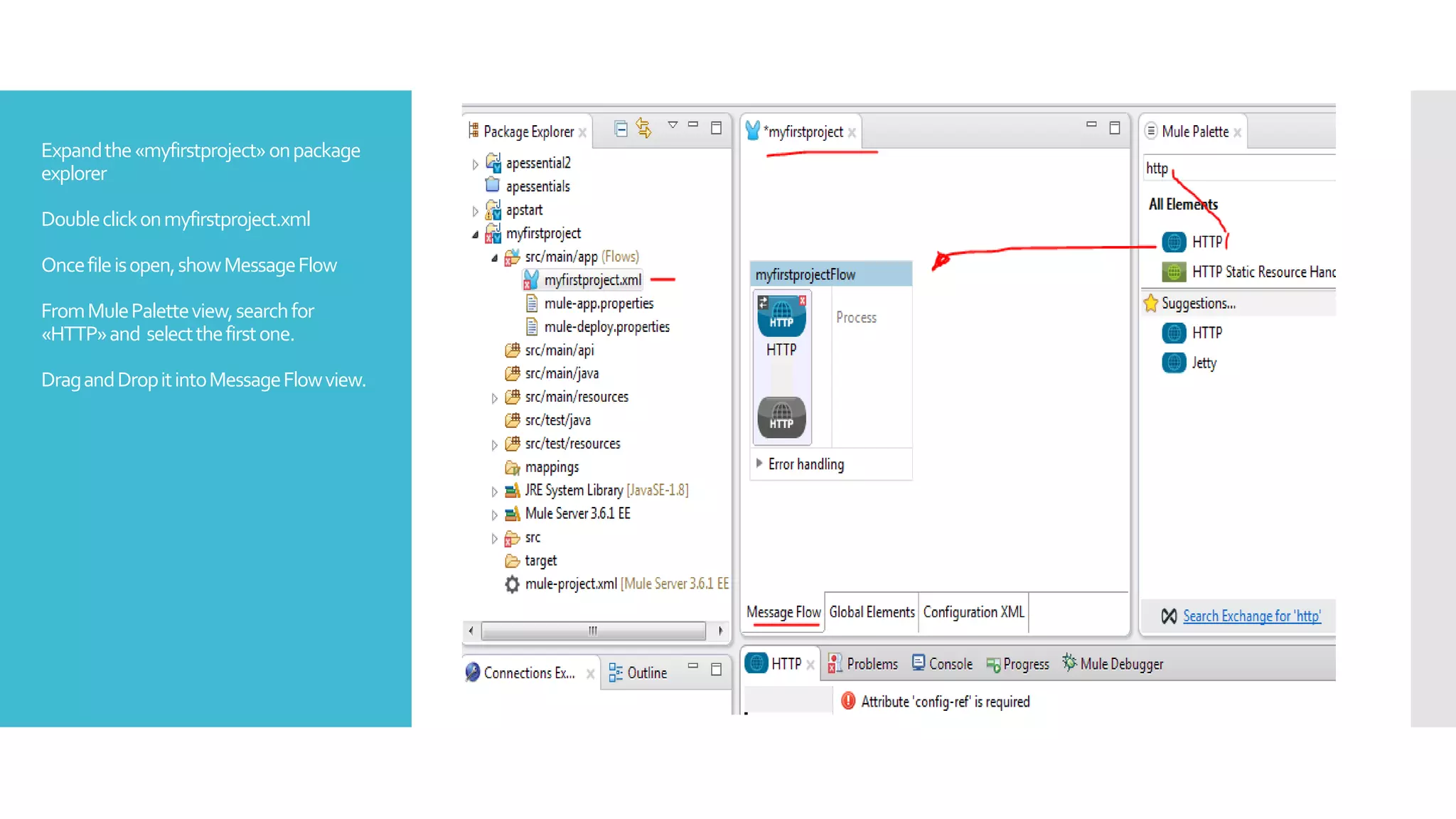Select HTTP under Suggestions
Screen dimensions: 1456x819
(x=1192, y=333)
